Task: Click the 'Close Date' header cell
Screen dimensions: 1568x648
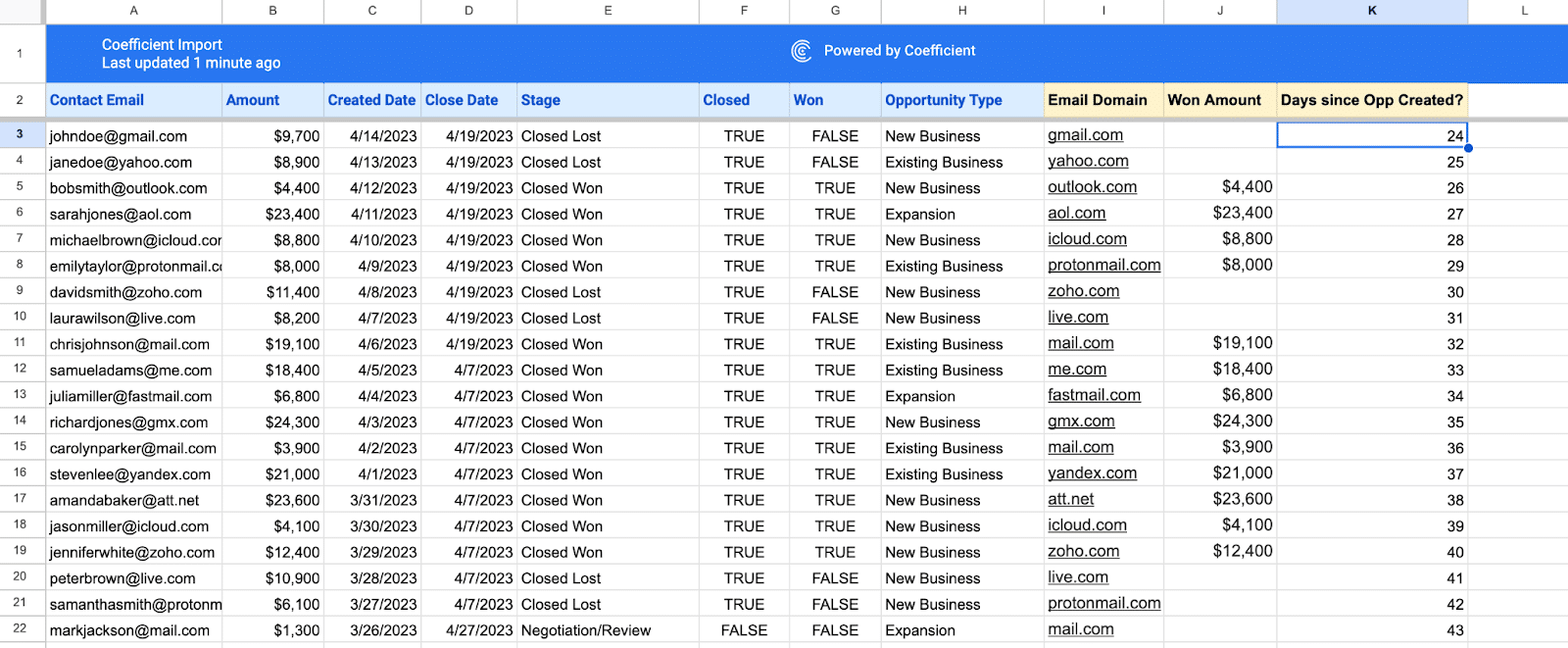Action: 468,100
